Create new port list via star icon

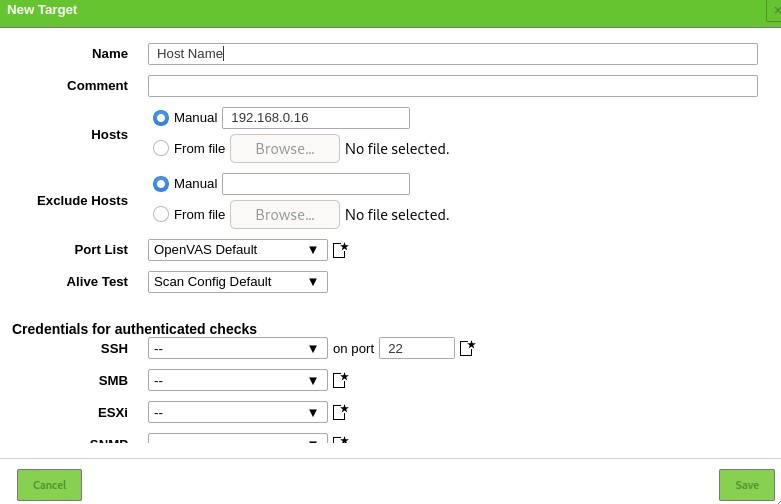[x=340, y=250]
